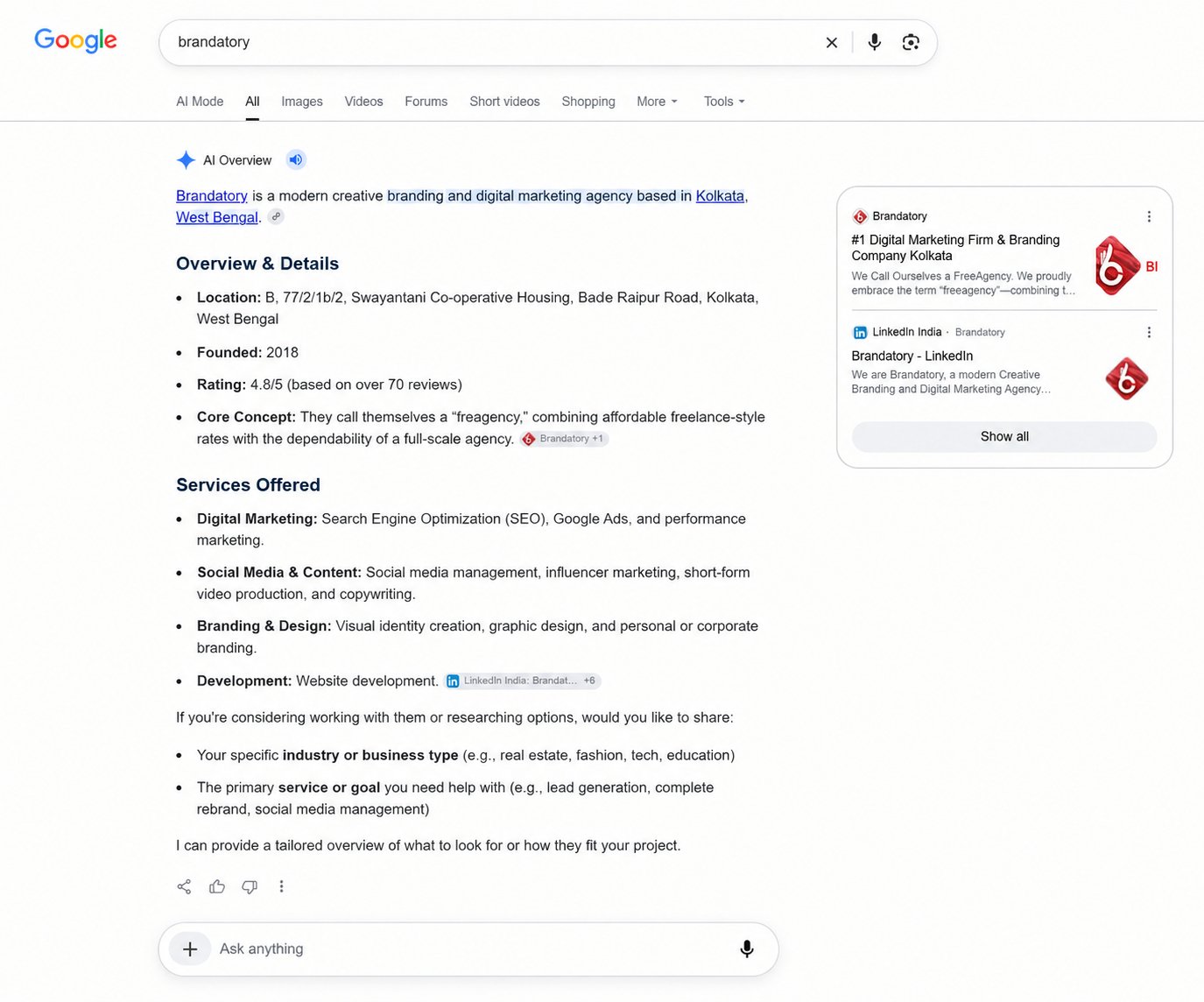The image size is (1204, 1002).
Task: Focus the Ask anything input field
Action: click(x=468, y=949)
